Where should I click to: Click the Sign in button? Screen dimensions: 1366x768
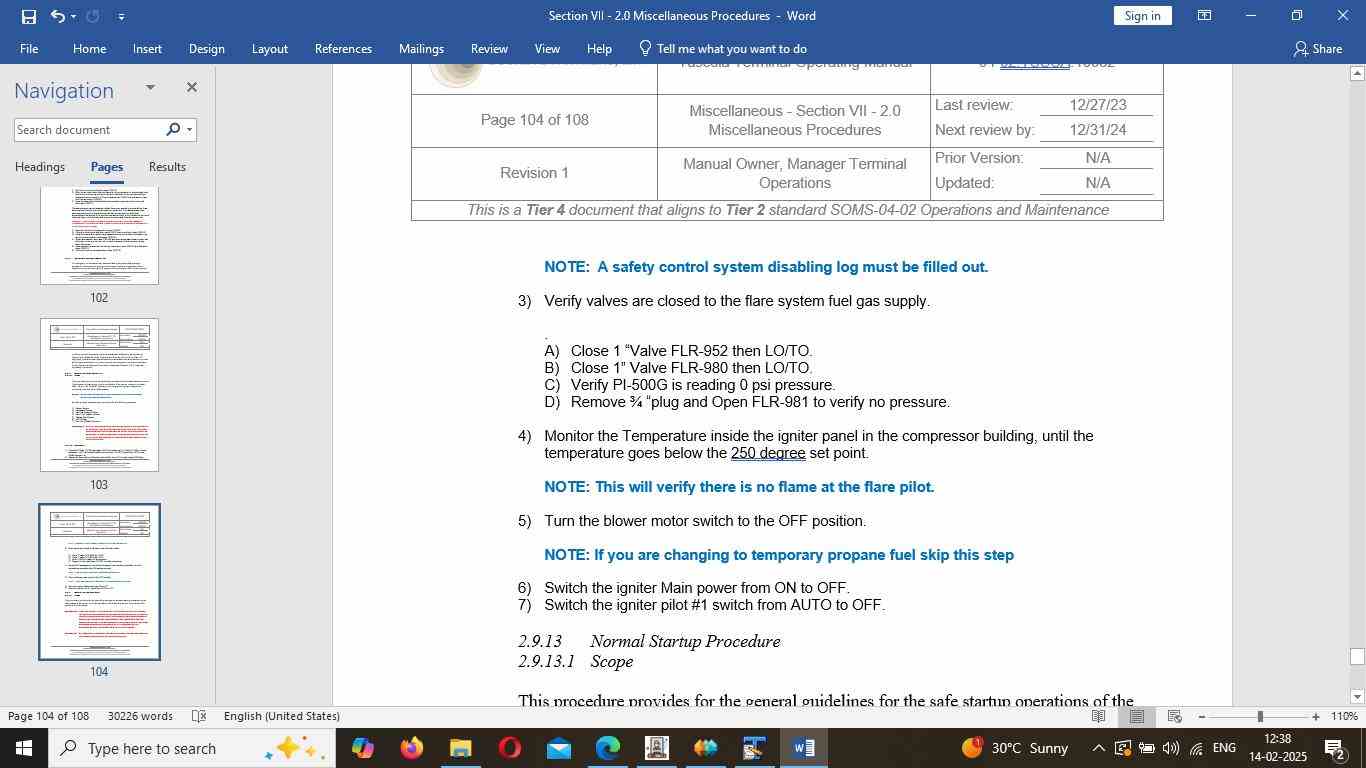tap(1142, 16)
